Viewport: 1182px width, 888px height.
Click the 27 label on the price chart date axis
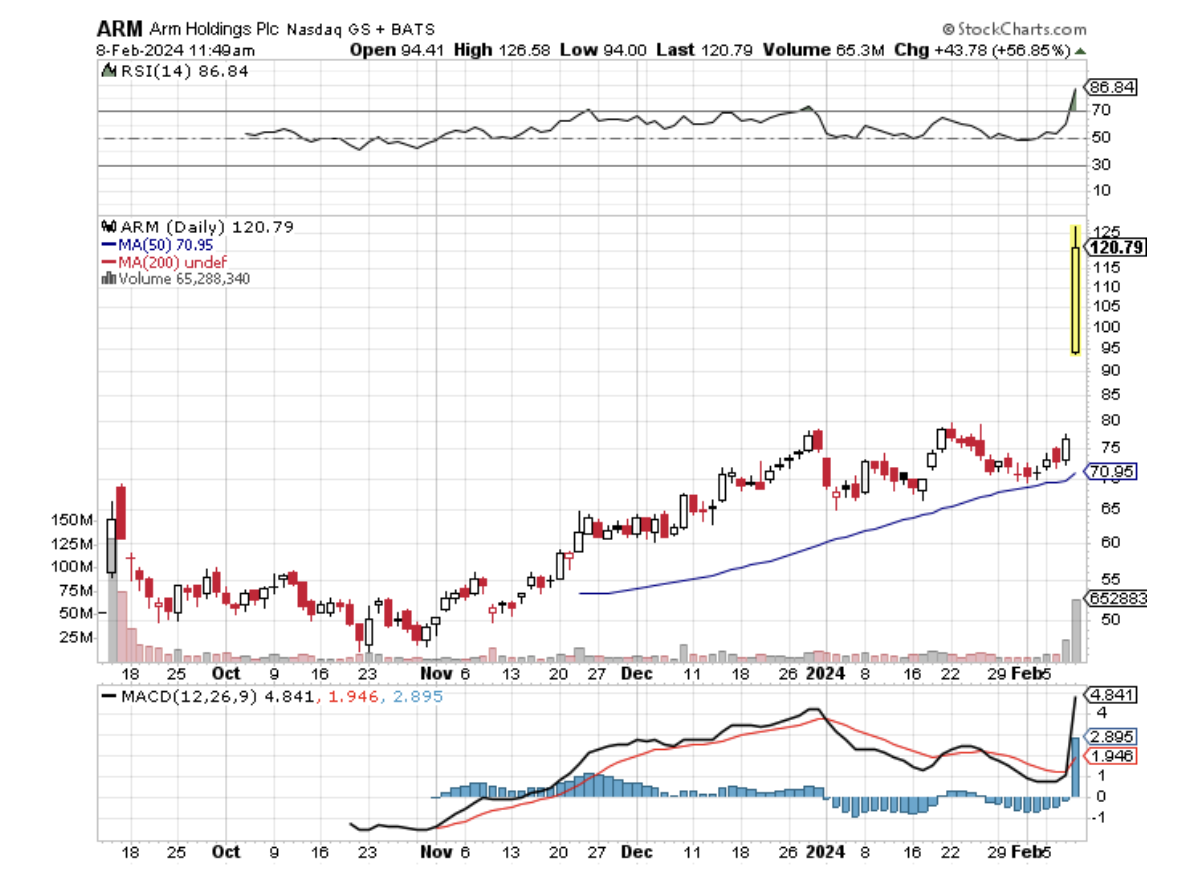tap(597, 674)
